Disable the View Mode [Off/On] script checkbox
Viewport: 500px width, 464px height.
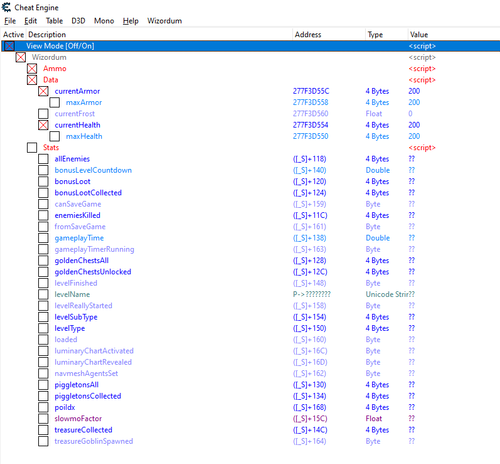pyautogui.click(x=9, y=46)
